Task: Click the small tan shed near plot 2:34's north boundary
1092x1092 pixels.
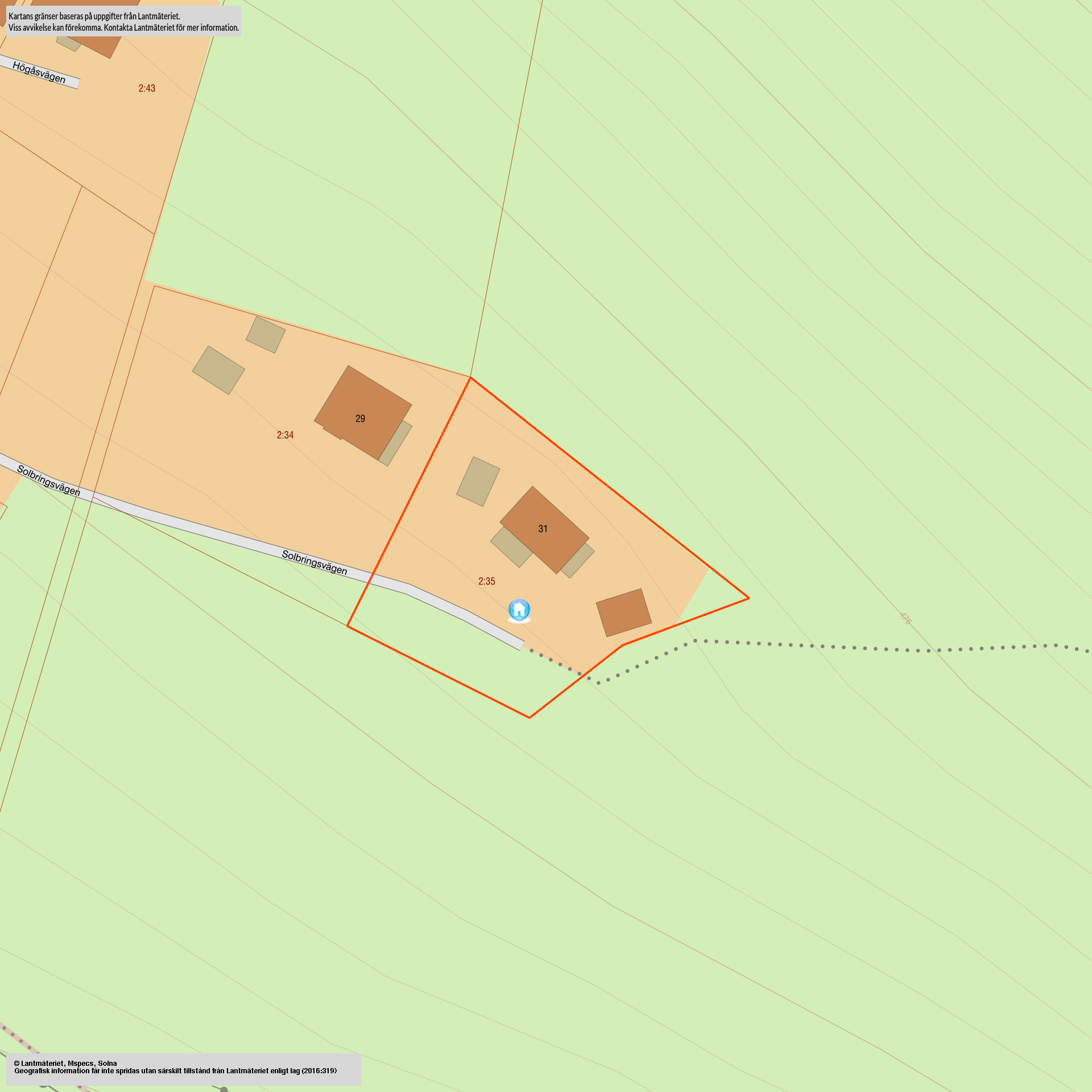Action: click(x=266, y=335)
